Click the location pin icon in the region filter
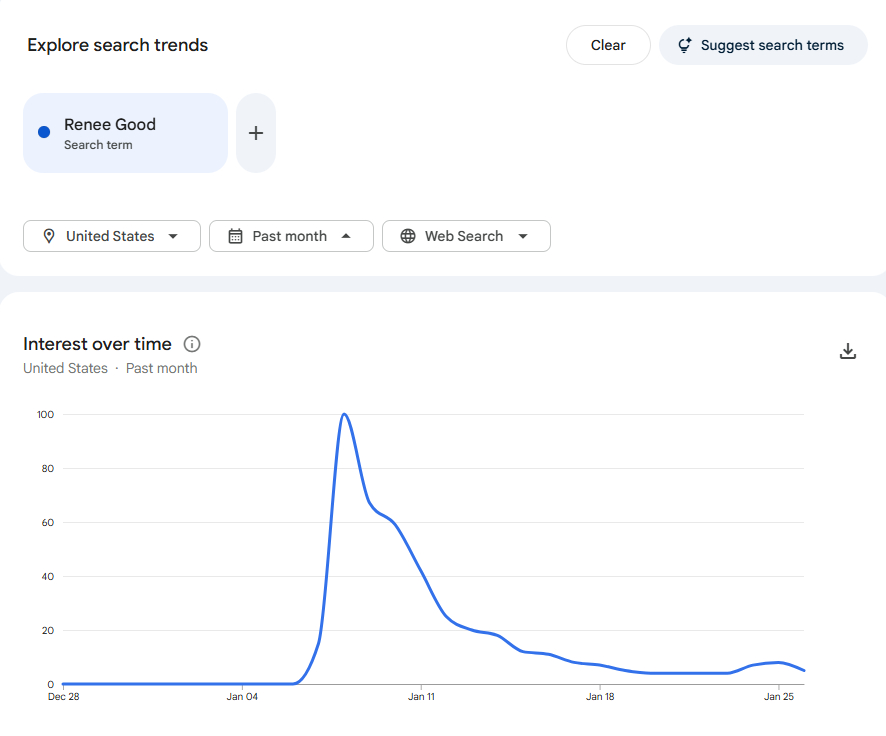Image resolution: width=886 pixels, height=736 pixels. [x=49, y=236]
